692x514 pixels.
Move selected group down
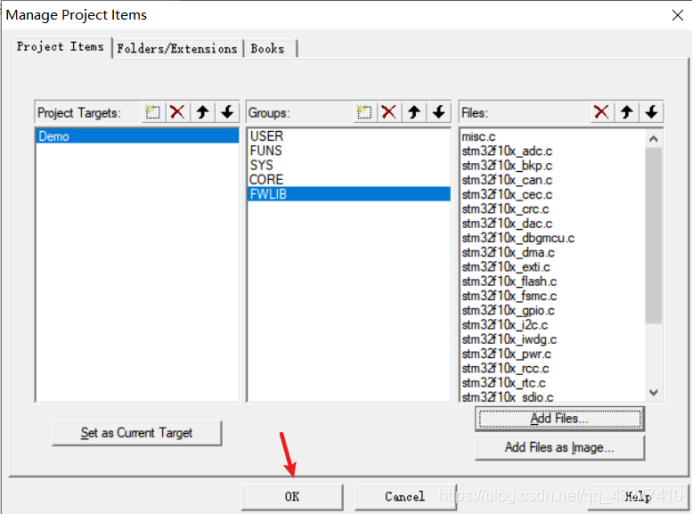(439, 112)
